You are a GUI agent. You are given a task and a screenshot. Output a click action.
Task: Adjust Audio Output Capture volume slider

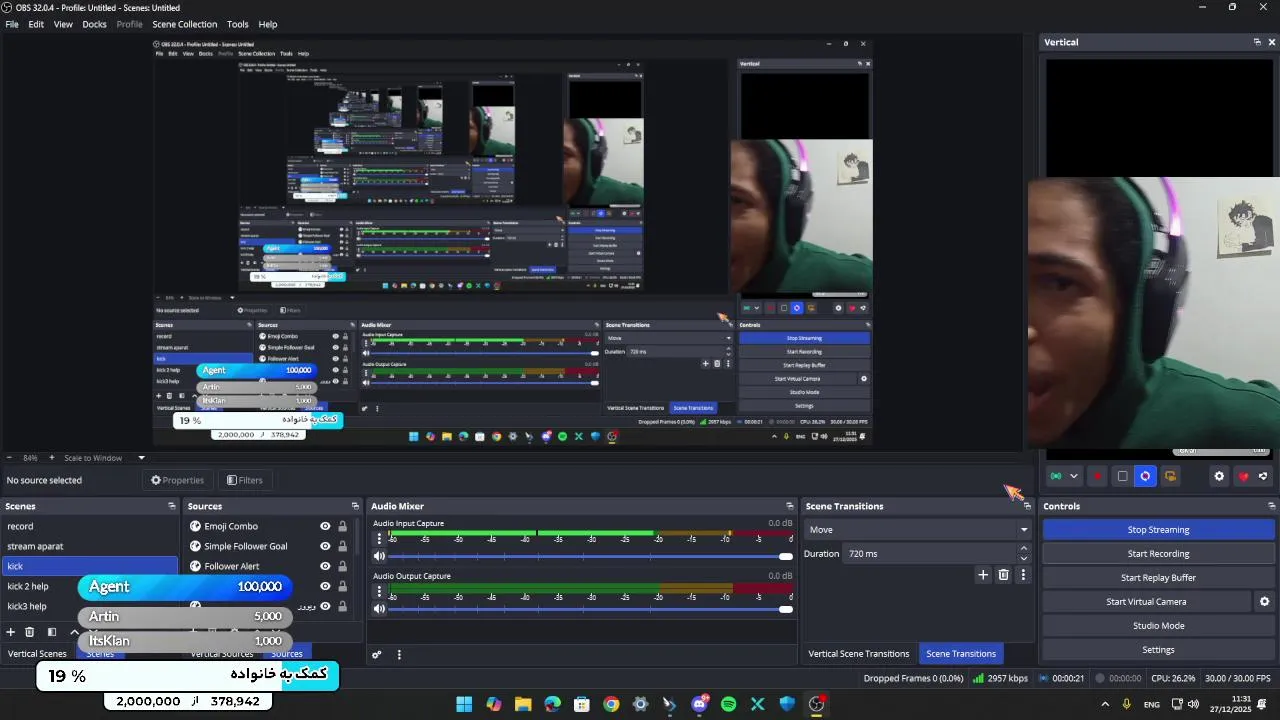pos(592,608)
